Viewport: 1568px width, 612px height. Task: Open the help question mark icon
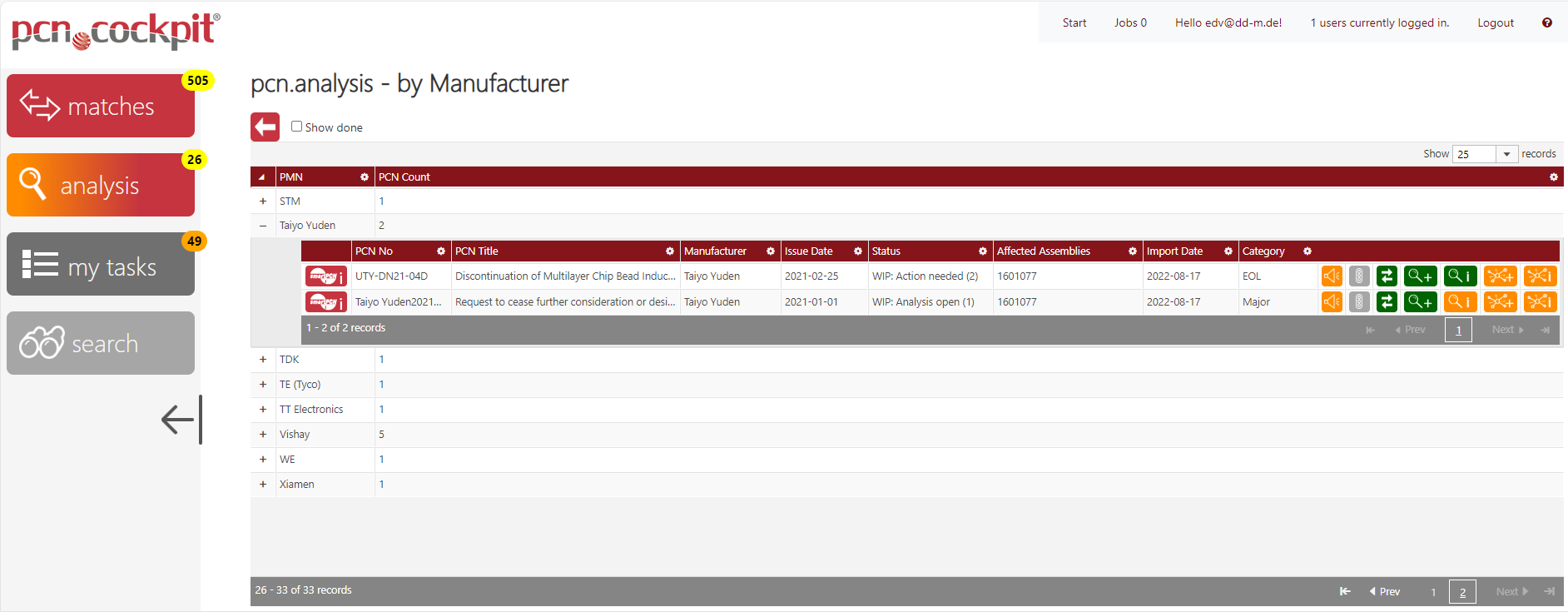[x=1546, y=23]
